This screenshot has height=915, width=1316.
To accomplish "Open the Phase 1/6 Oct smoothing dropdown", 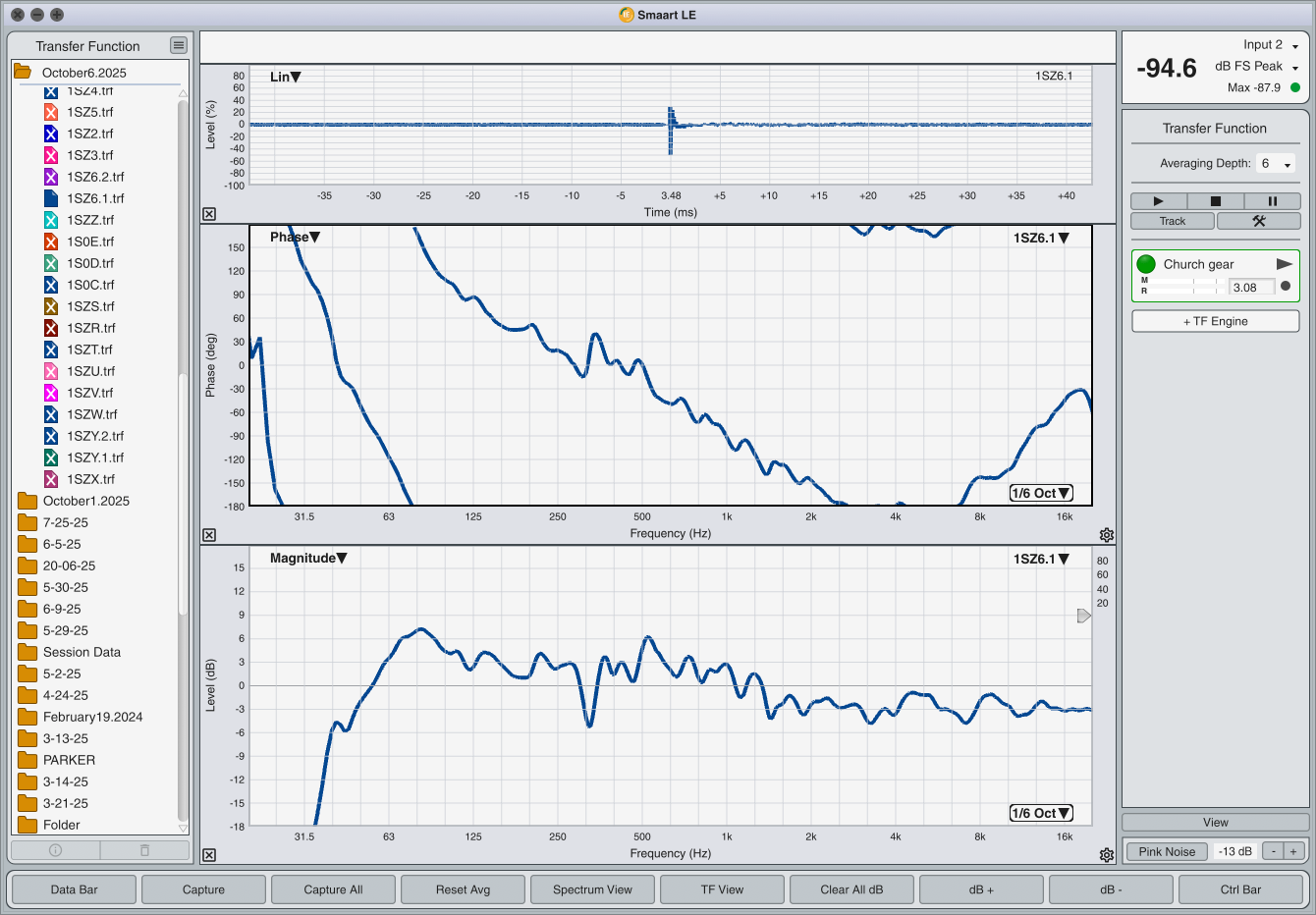I will (x=1041, y=493).
